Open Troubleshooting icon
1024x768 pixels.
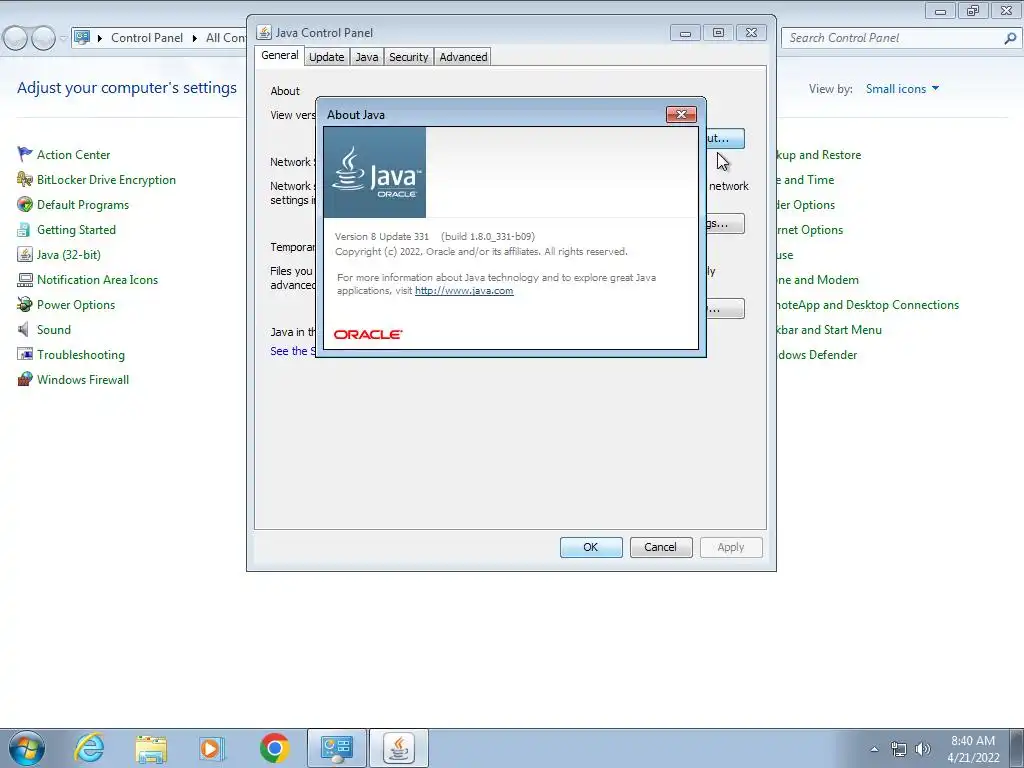coord(25,354)
